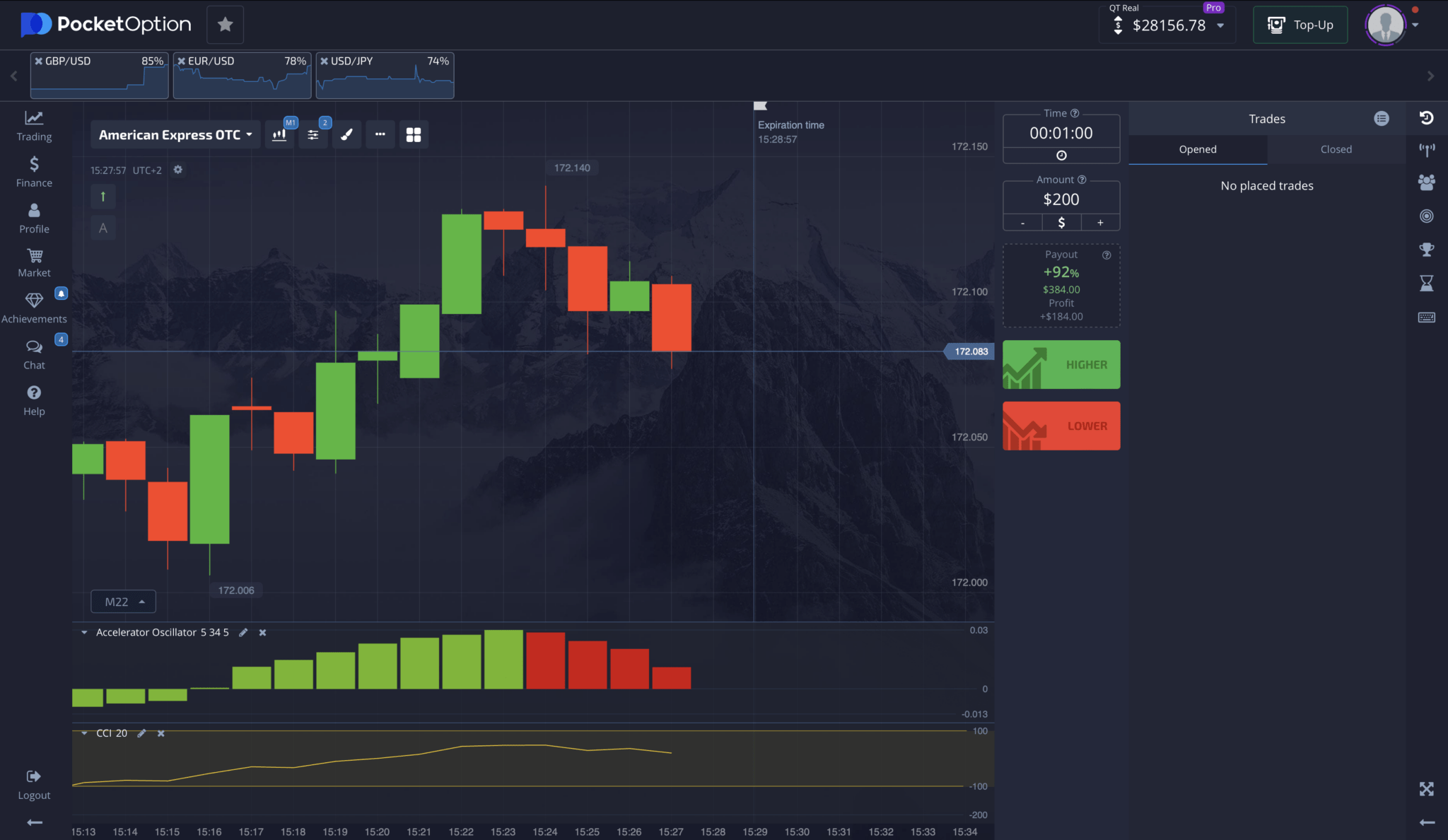1448x840 pixels.
Task: Increase the trade amount with plus stepper
Action: pos(1100,222)
